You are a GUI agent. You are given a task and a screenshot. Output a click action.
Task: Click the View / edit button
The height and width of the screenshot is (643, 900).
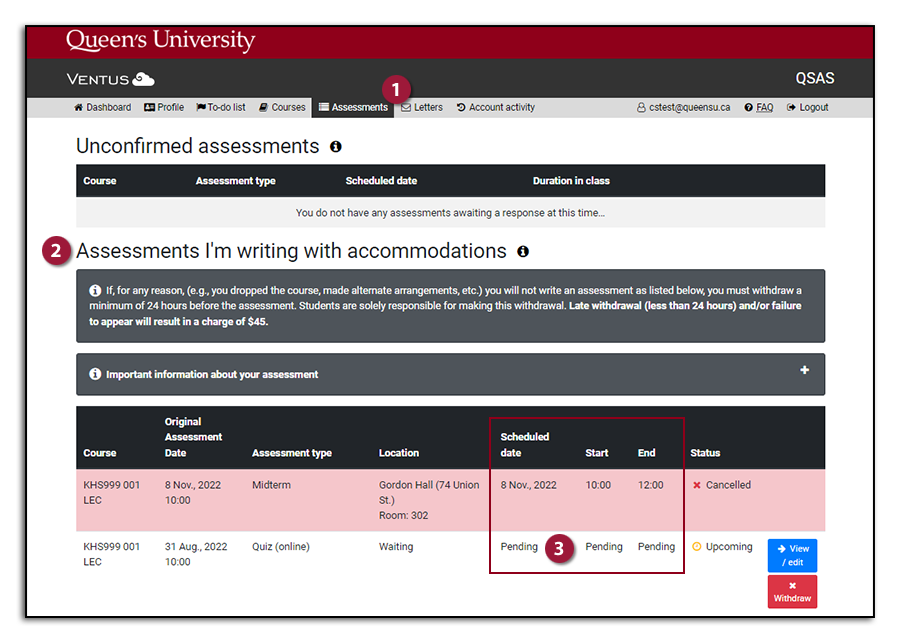pyautogui.click(x=791, y=555)
